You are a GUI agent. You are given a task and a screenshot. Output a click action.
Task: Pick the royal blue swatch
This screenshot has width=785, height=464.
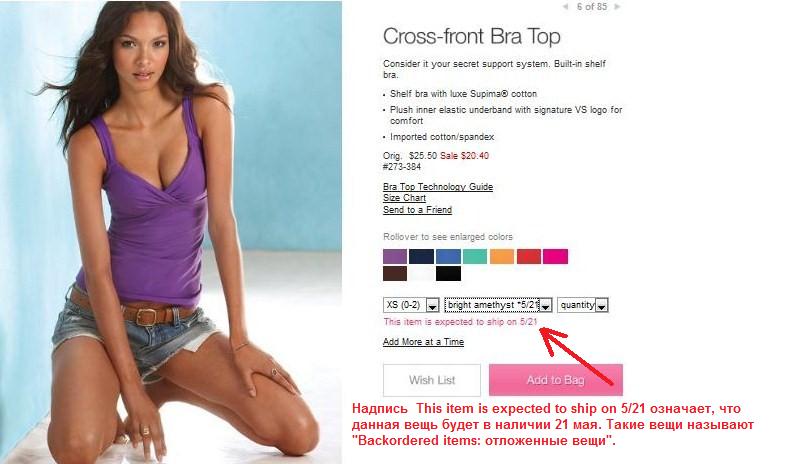448,256
